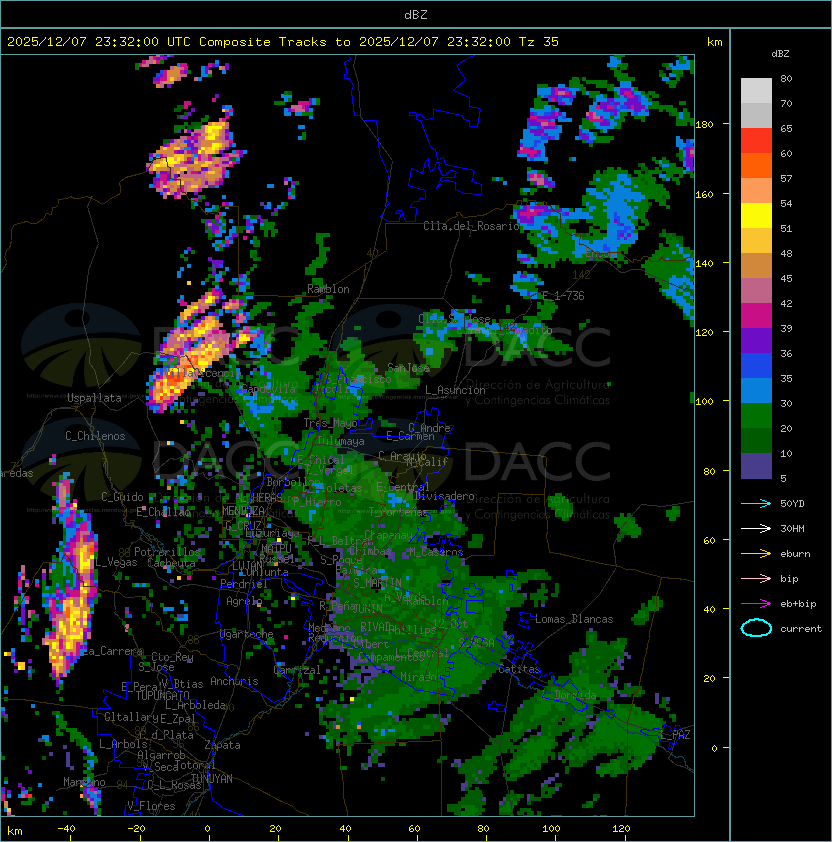Click the white 30HM track arrow in legend
Image resolution: width=832 pixels, height=842 pixels.
tap(756, 529)
